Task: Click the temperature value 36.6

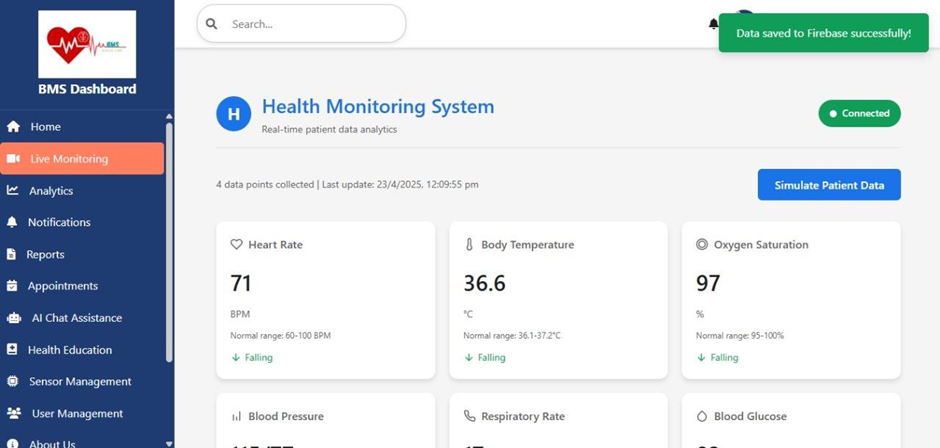Action: (484, 283)
